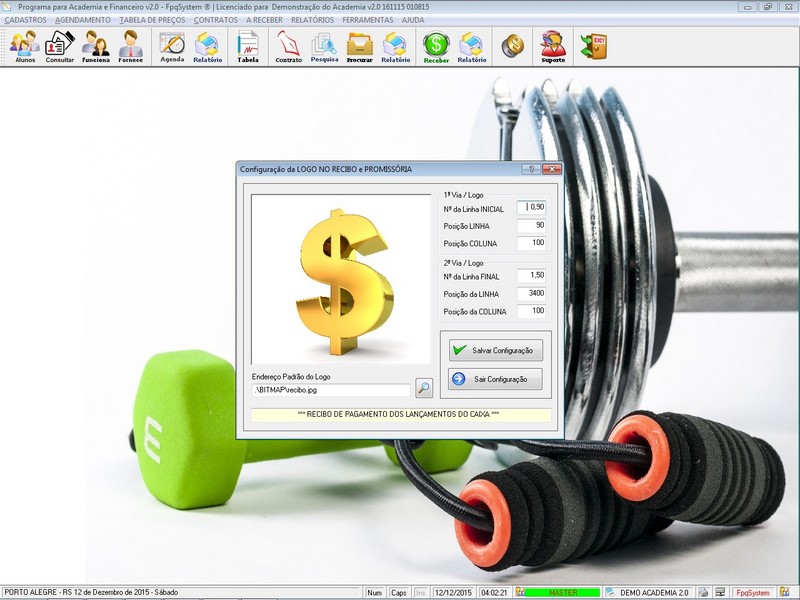Screen dimensions: 800x600
Task: Click the Caps indicator in status bar
Action: [x=398, y=592]
